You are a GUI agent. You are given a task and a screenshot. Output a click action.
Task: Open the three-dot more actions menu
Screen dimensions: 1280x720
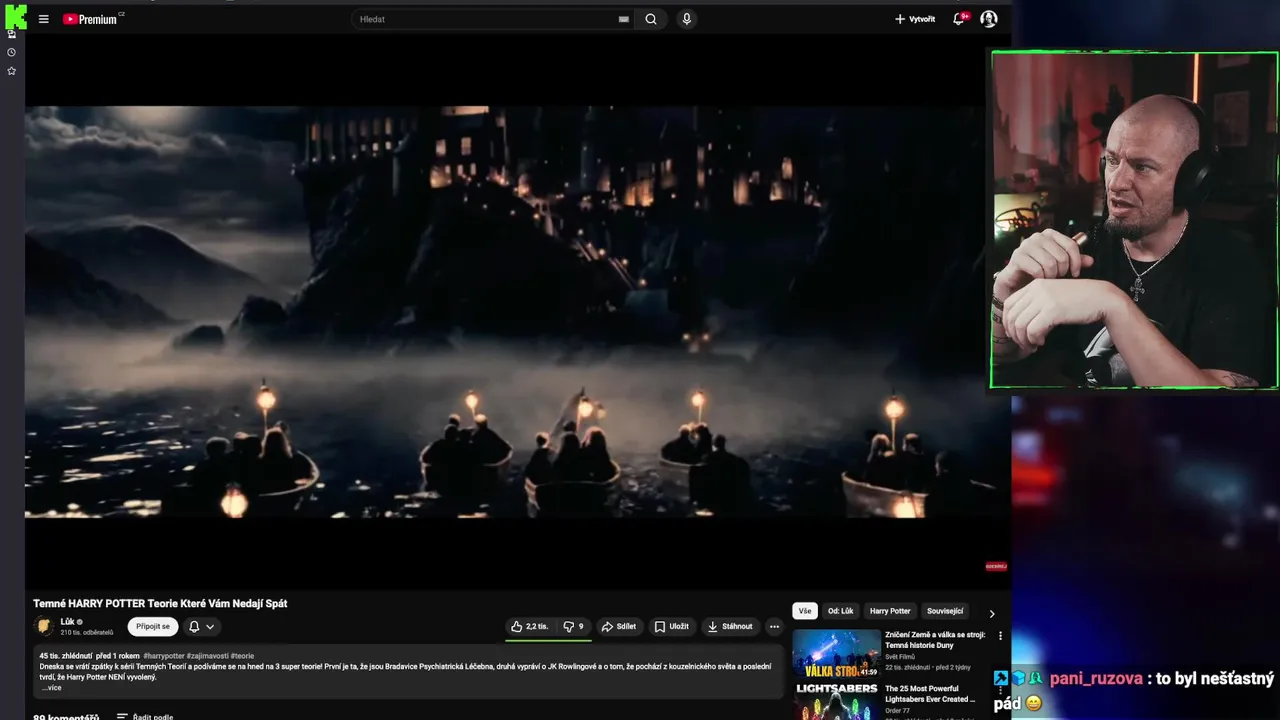[x=774, y=627]
